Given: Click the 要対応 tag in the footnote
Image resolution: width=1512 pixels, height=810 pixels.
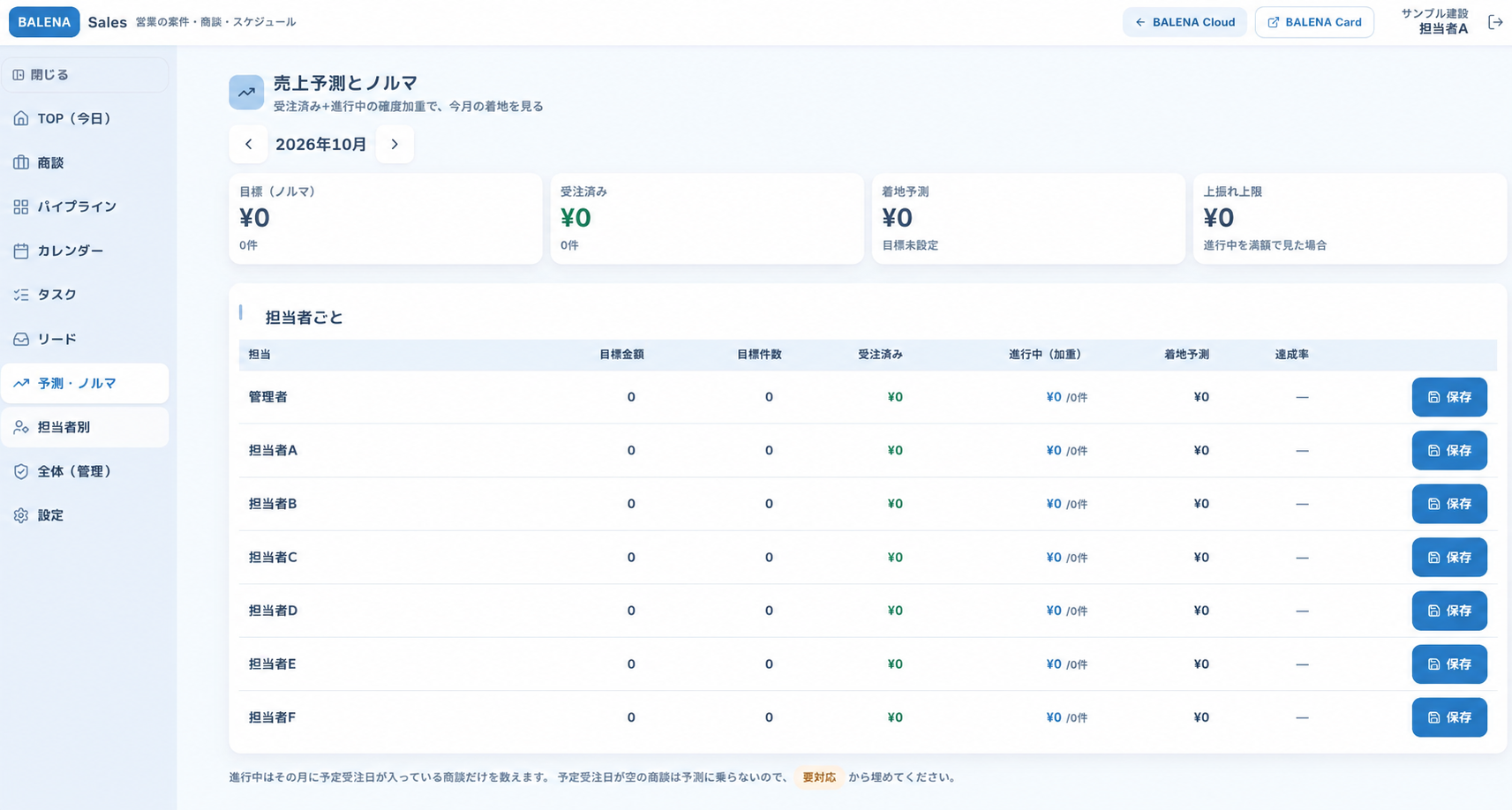Looking at the screenshot, I should click(819, 777).
